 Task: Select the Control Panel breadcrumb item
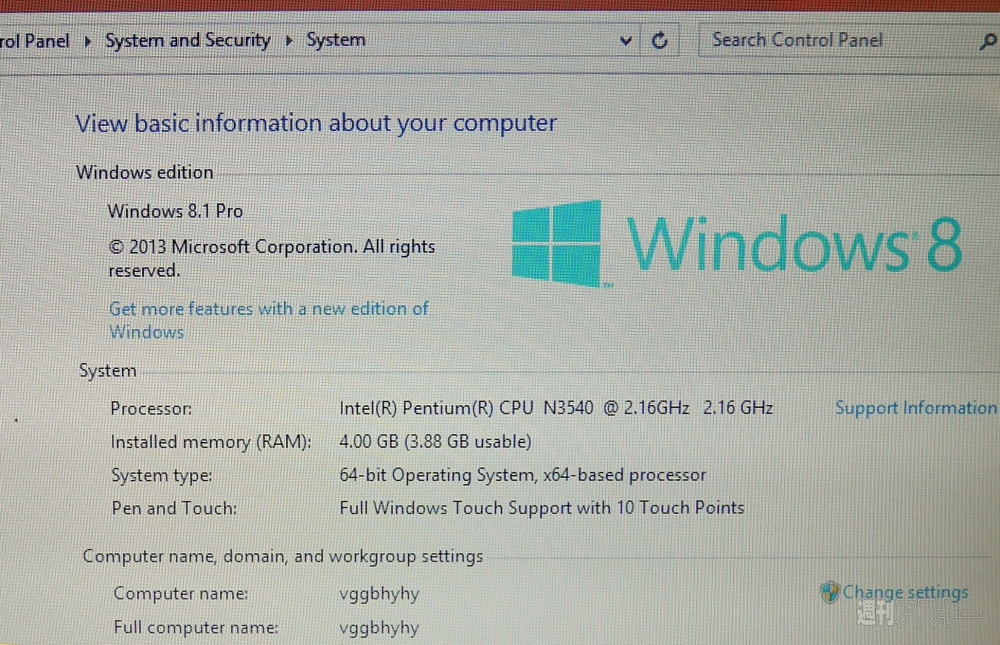(x=34, y=41)
